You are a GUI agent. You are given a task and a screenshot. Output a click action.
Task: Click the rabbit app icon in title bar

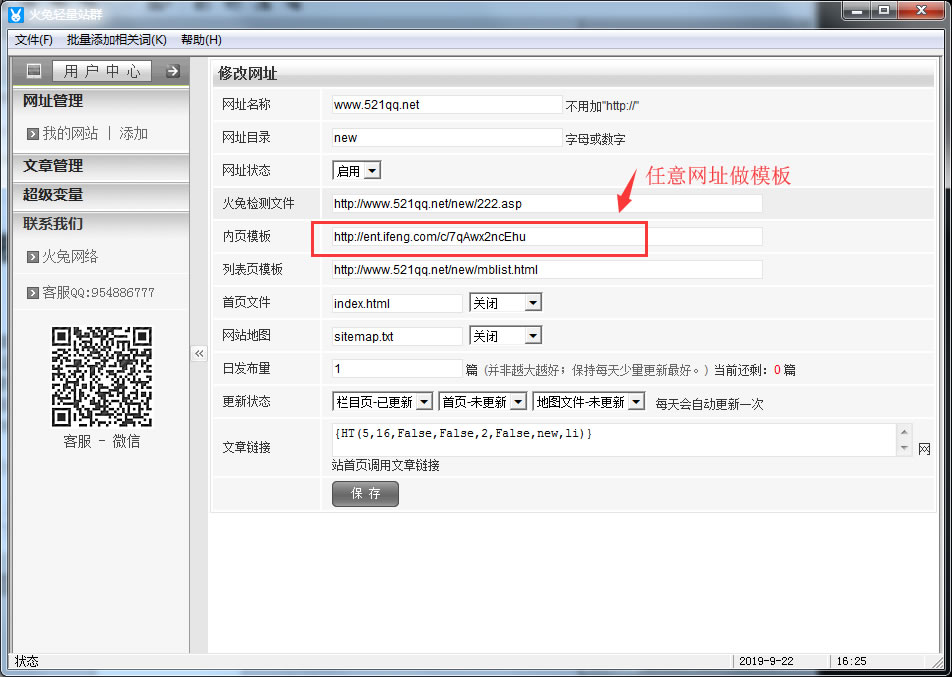(15, 14)
